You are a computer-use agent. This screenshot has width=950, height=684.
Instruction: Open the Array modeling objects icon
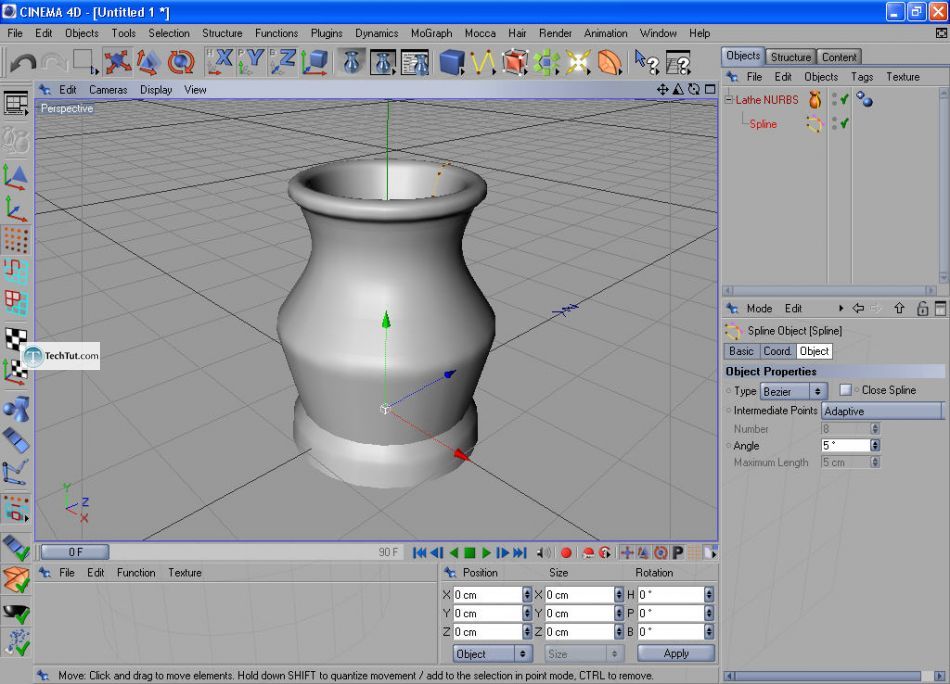click(x=546, y=62)
